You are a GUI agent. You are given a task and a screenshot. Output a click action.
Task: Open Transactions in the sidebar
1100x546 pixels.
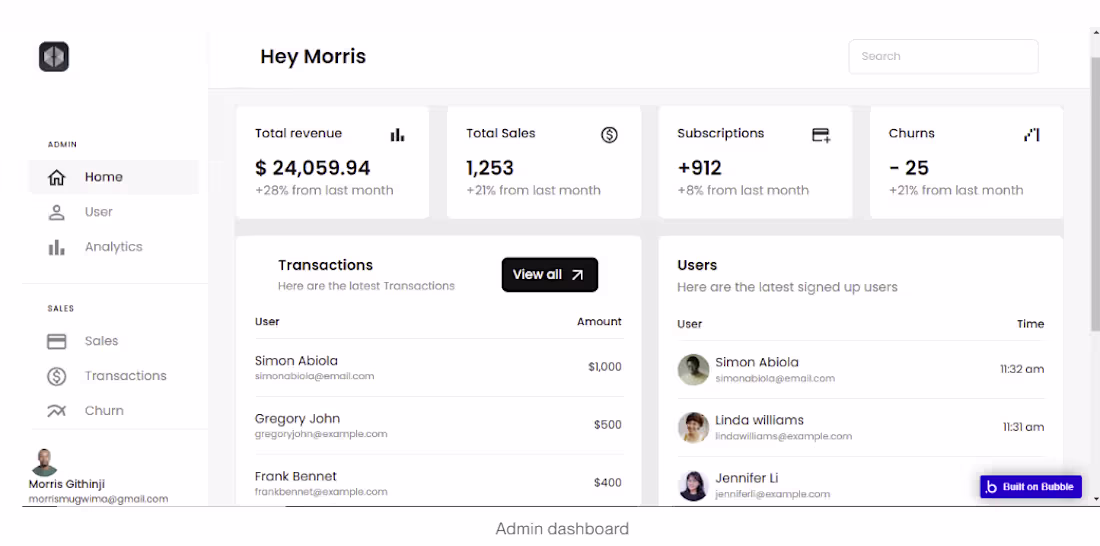pyautogui.click(x=125, y=376)
